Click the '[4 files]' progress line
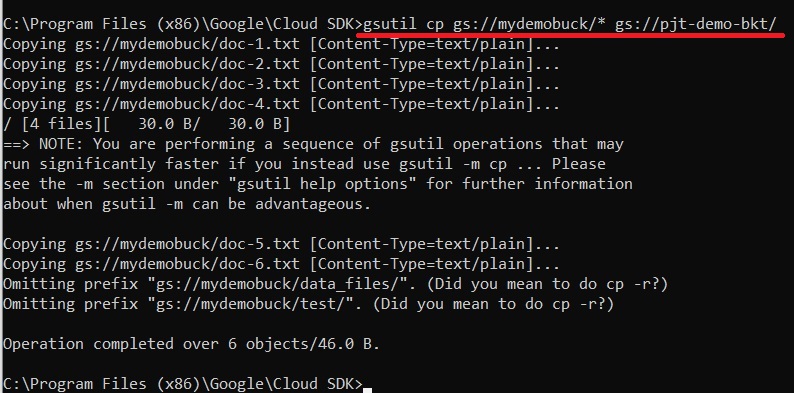This screenshot has height=393, width=794. tap(146, 124)
